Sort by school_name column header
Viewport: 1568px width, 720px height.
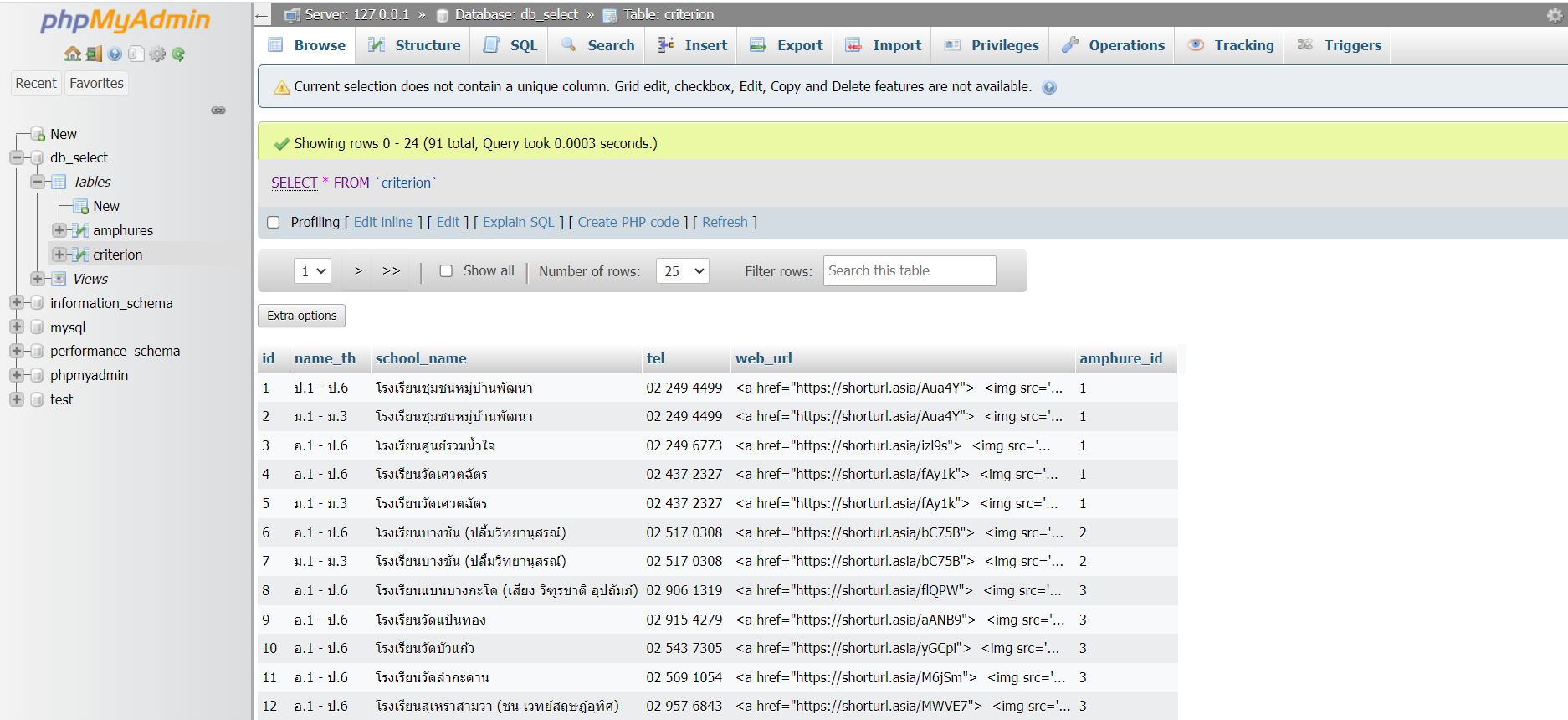421,358
